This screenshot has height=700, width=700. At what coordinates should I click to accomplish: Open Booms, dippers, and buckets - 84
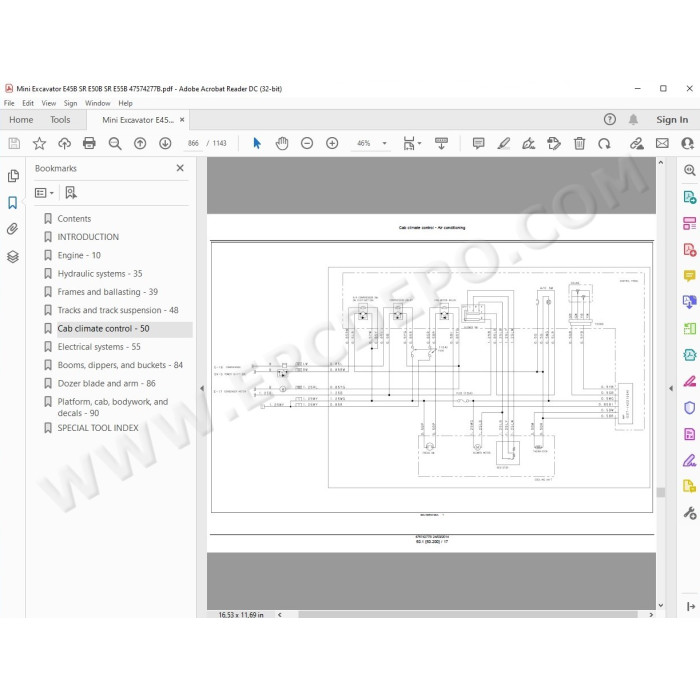[120, 365]
